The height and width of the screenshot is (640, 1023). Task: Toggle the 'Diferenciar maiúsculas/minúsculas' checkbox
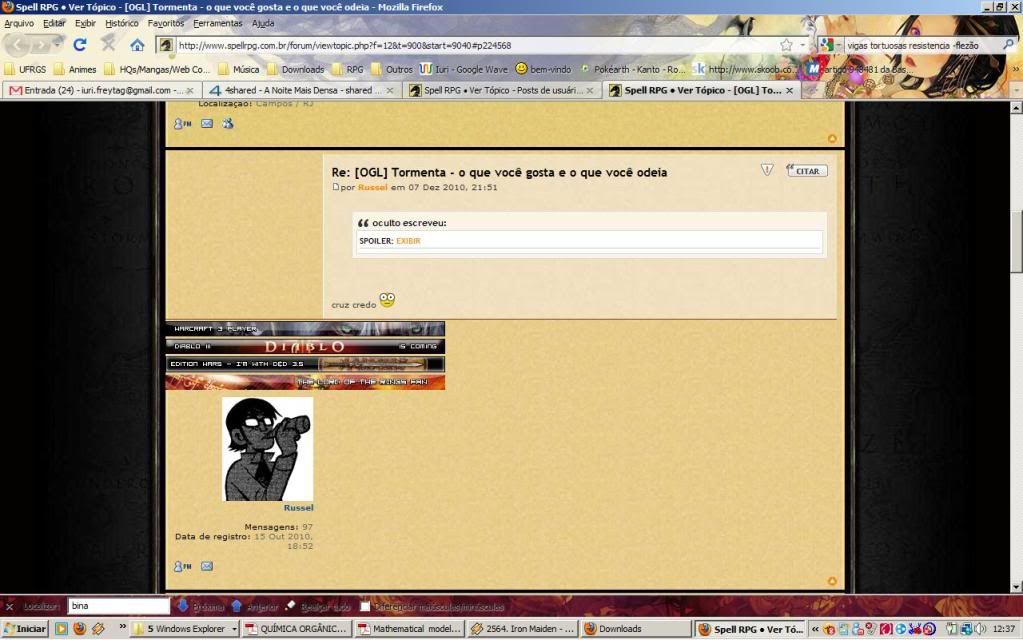366,606
